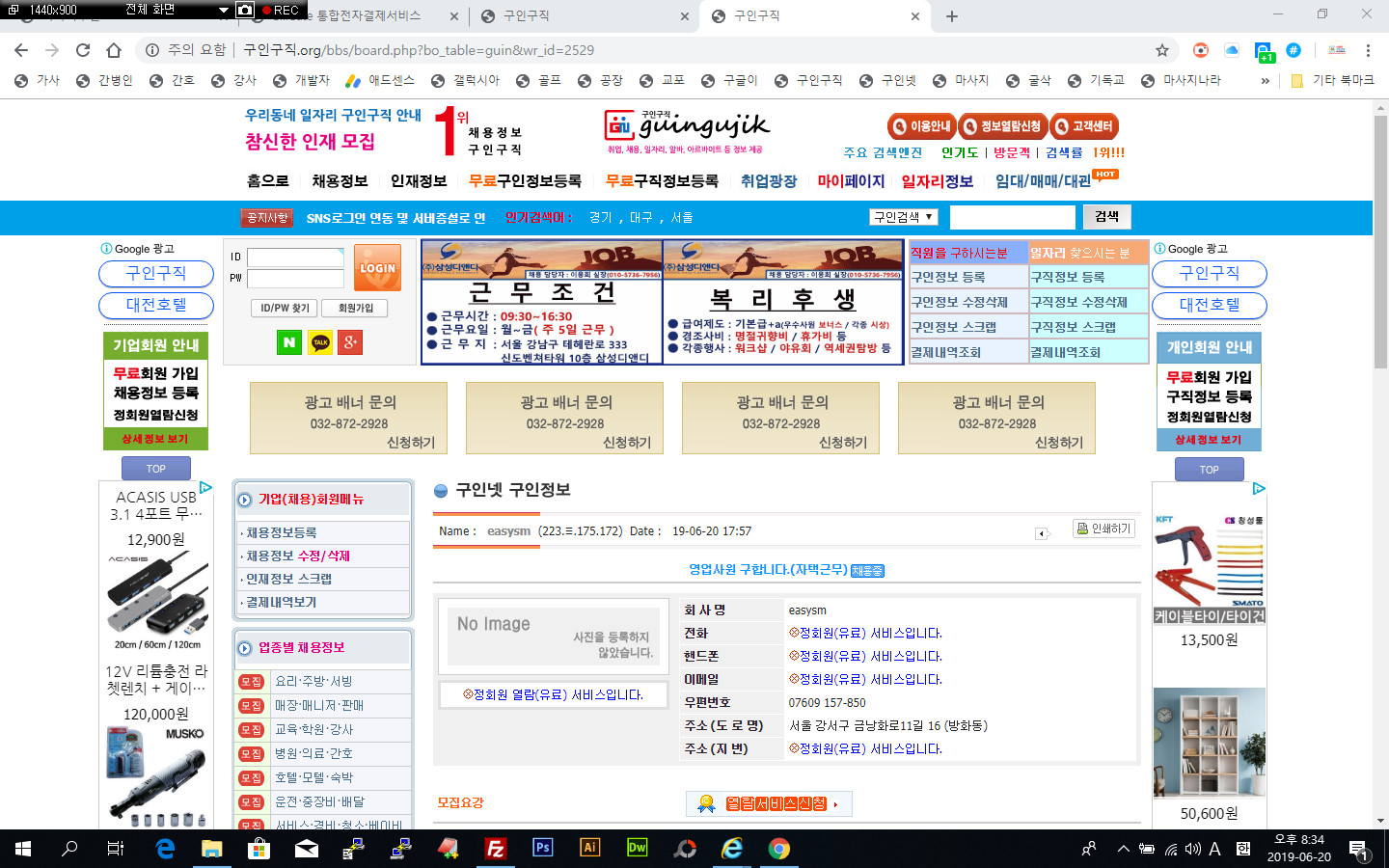Open 채용정보등록 in the sidebar menu

(x=281, y=532)
